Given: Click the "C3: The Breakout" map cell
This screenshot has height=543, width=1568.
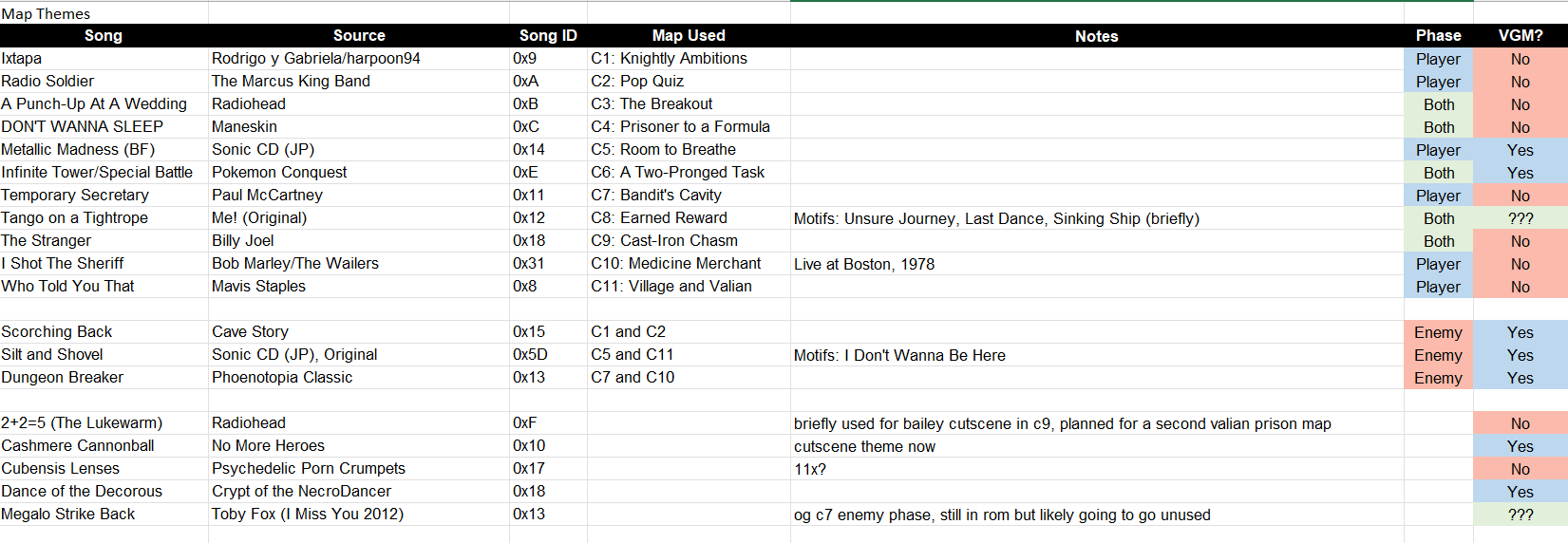Looking at the screenshot, I should coord(652,104).
